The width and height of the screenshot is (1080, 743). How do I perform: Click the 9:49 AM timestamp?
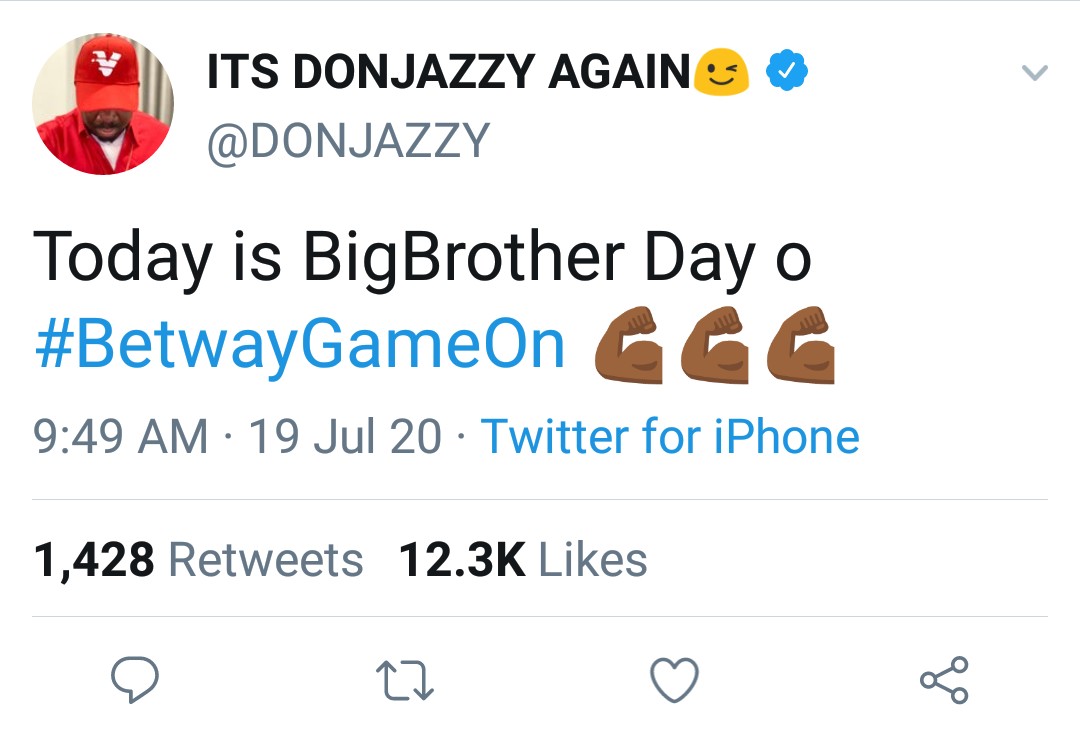120,437
